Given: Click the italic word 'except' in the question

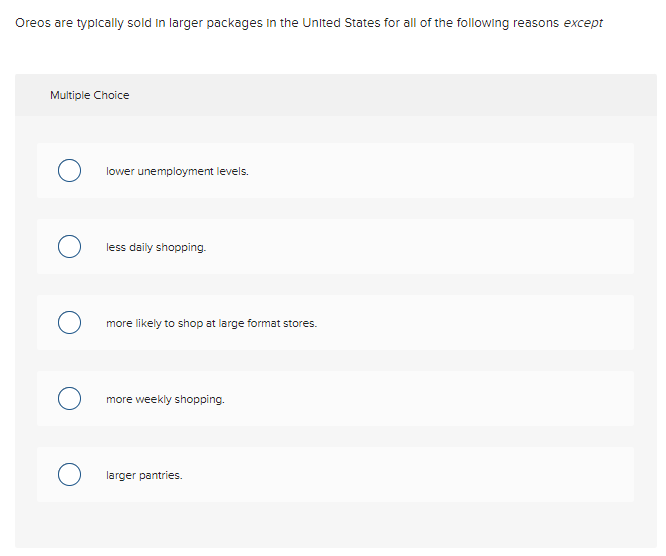Looking at the screenshot, I should click(583, 23).
